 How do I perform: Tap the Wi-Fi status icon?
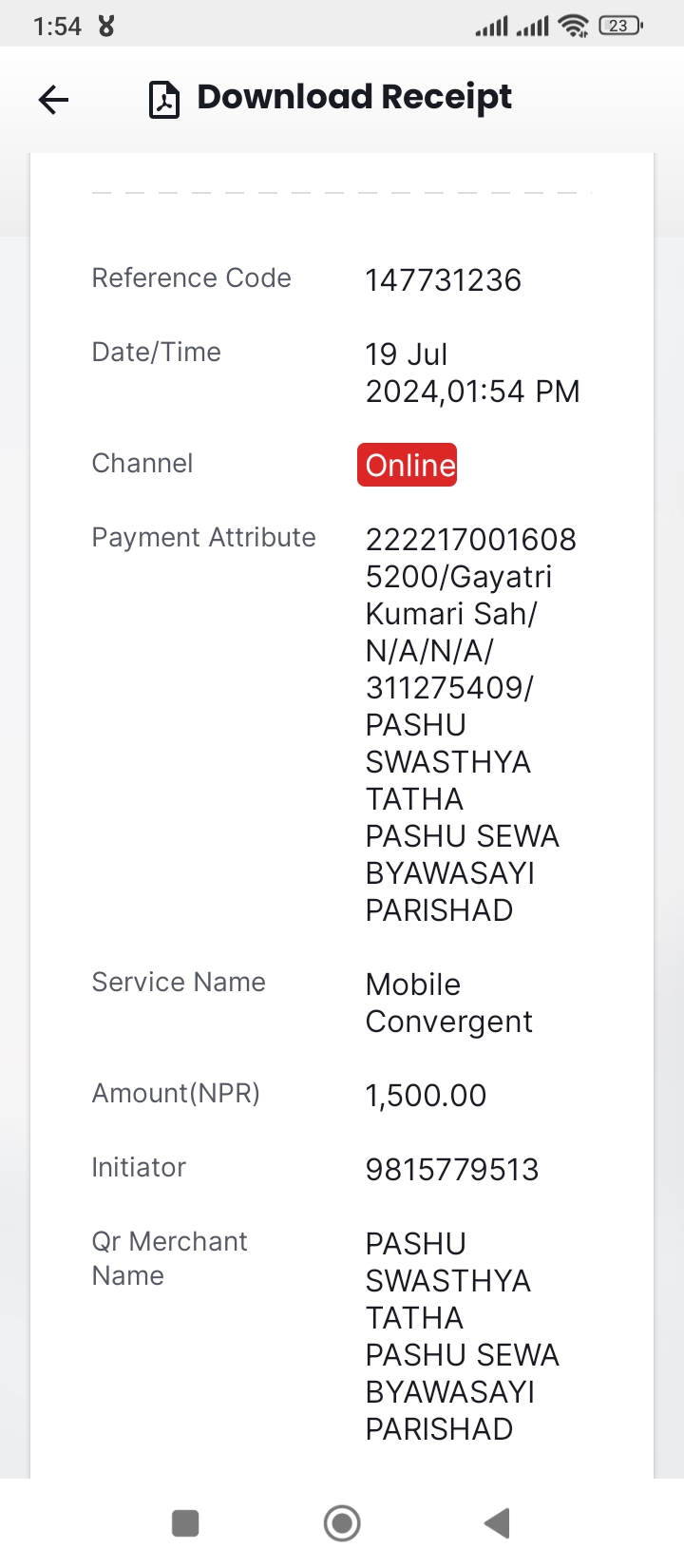pos(574,26)
